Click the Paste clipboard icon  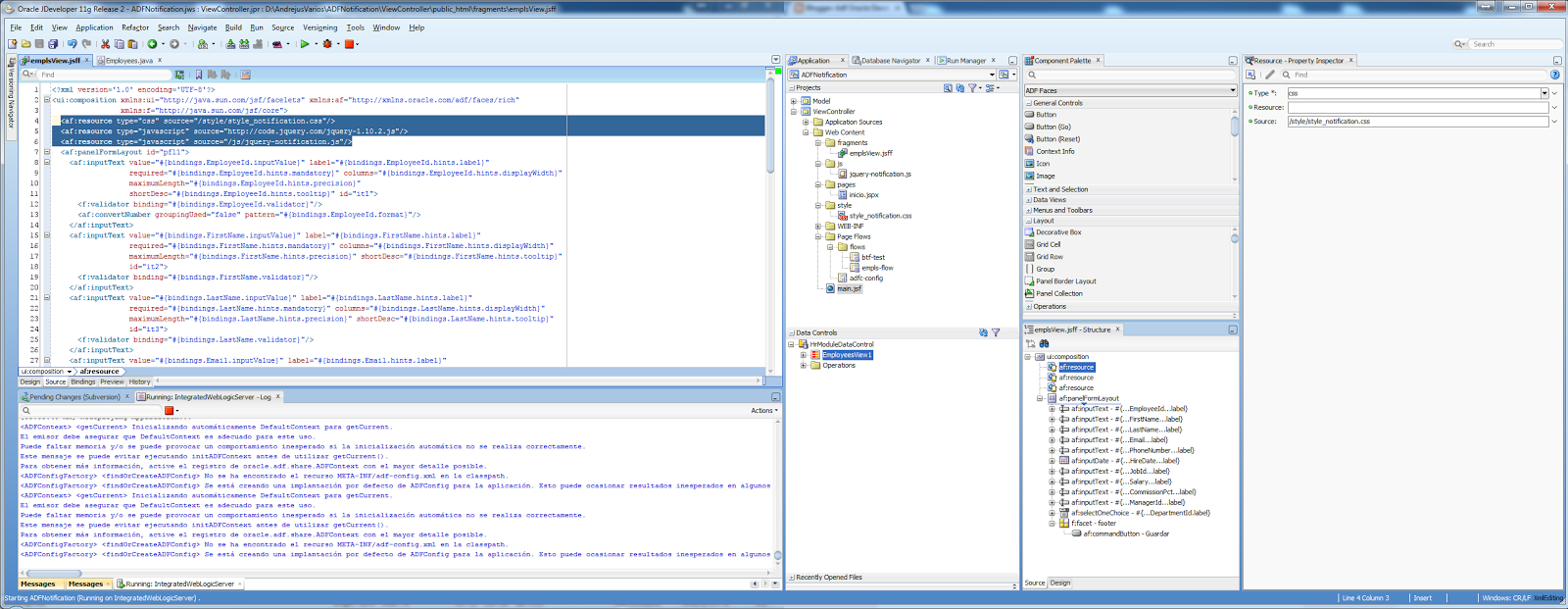(x=132, y=44)
